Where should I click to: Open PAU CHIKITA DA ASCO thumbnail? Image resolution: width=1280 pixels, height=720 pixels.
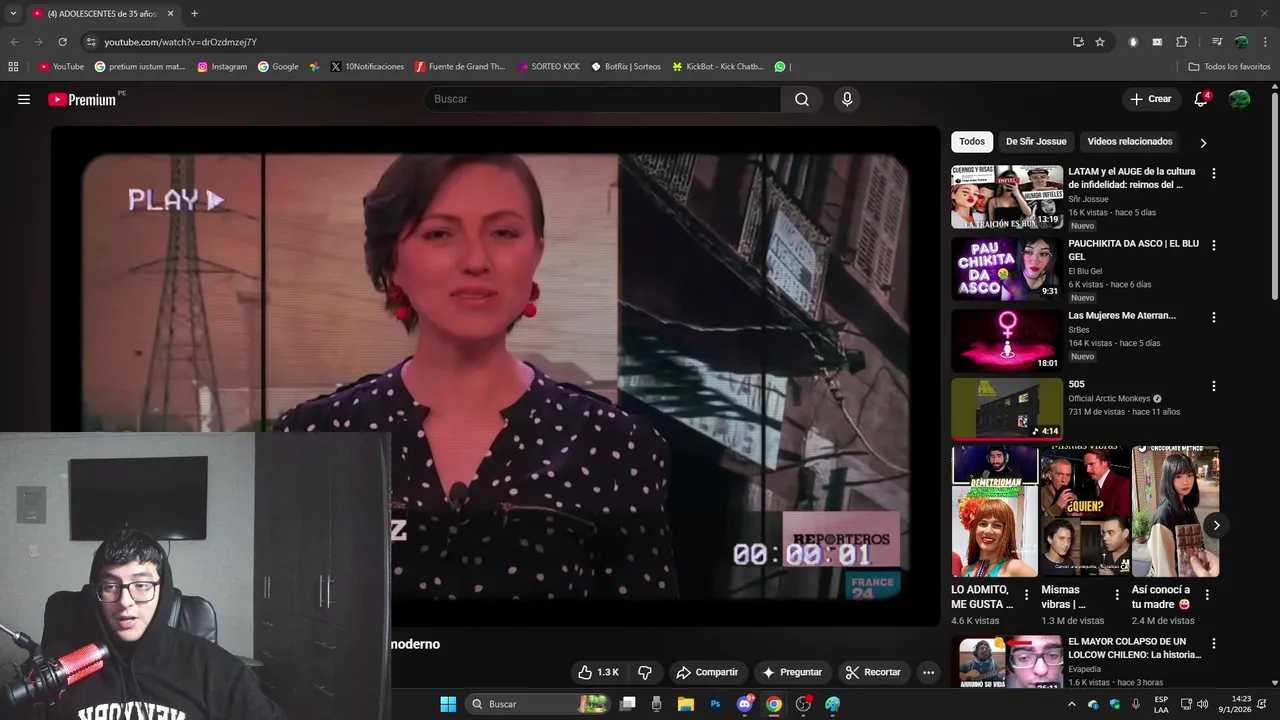tap(1007, 269)
